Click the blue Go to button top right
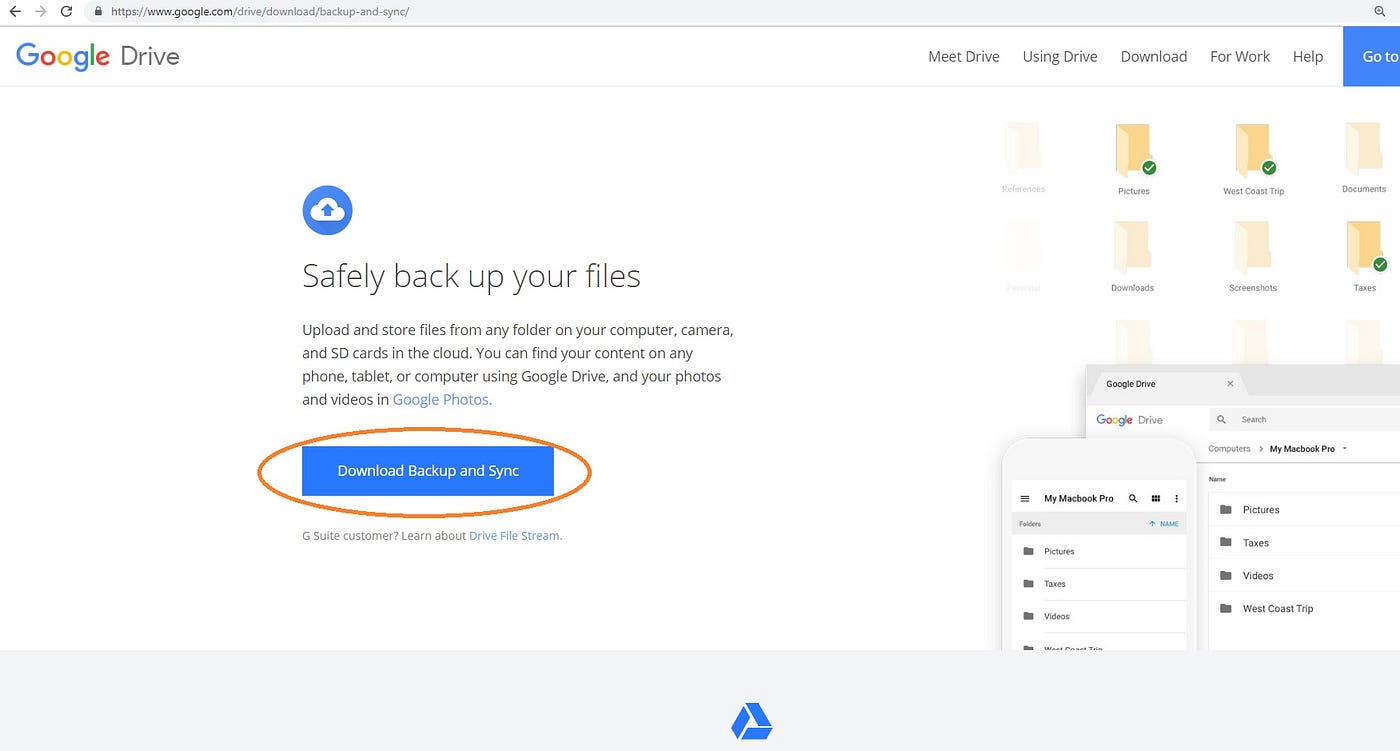Screen dimensions: 1400x751 pyautogui.click(x=1380, y=56)
